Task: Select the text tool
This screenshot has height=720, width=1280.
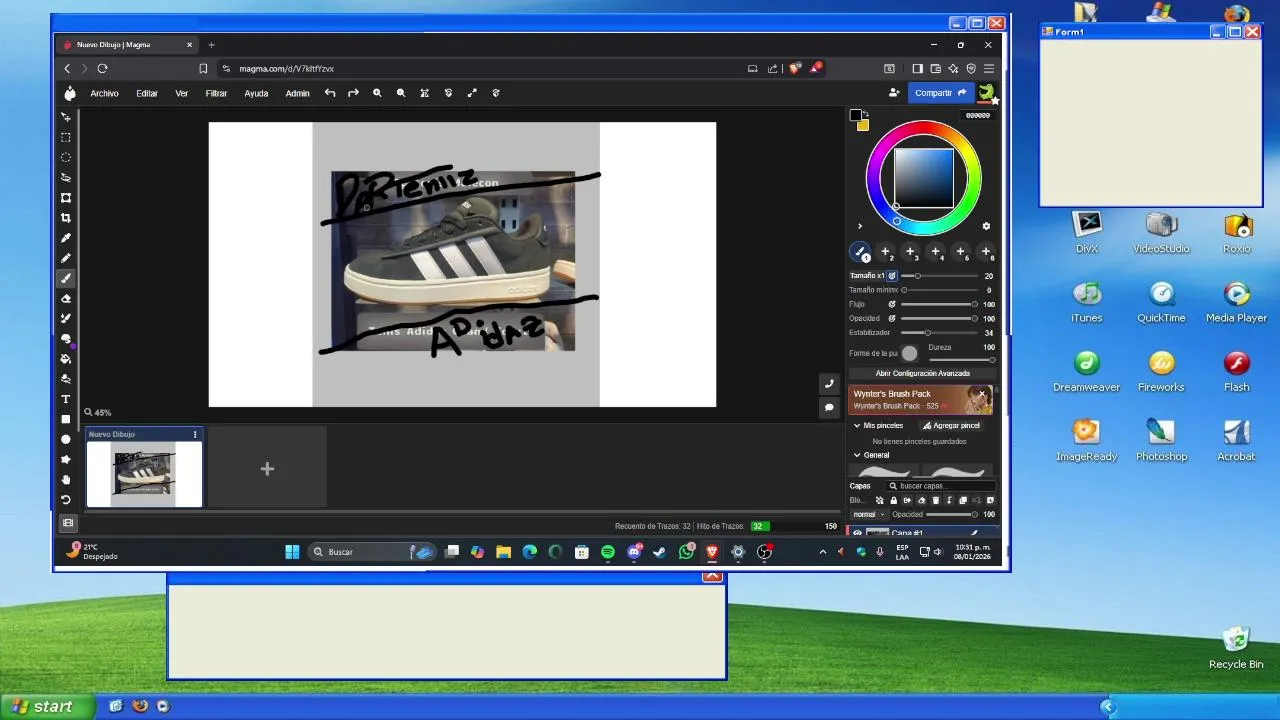Action: point(66,399)
